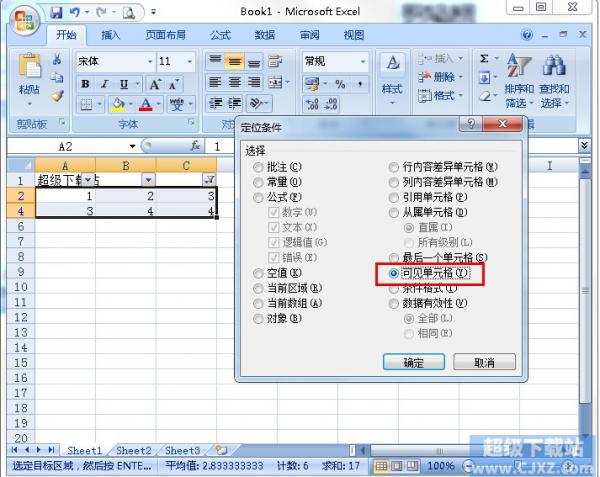Image resolution: width=600 pixels, height=477 pixels.
Task: Click the Name Box showing A2
Action: pyautogui.click(x=65, y=146)
